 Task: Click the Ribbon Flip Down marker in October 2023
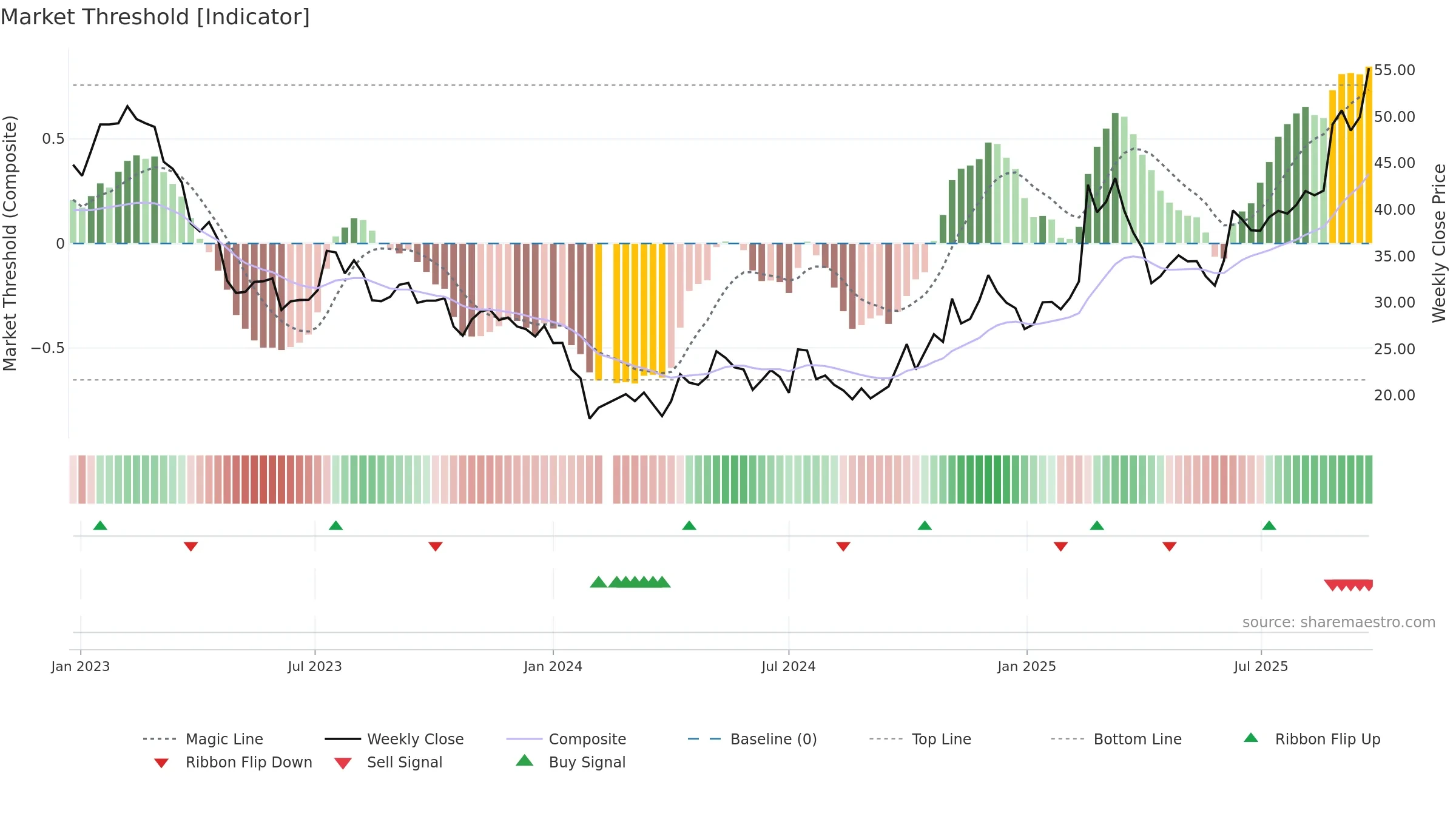click(x=436, y=547)
